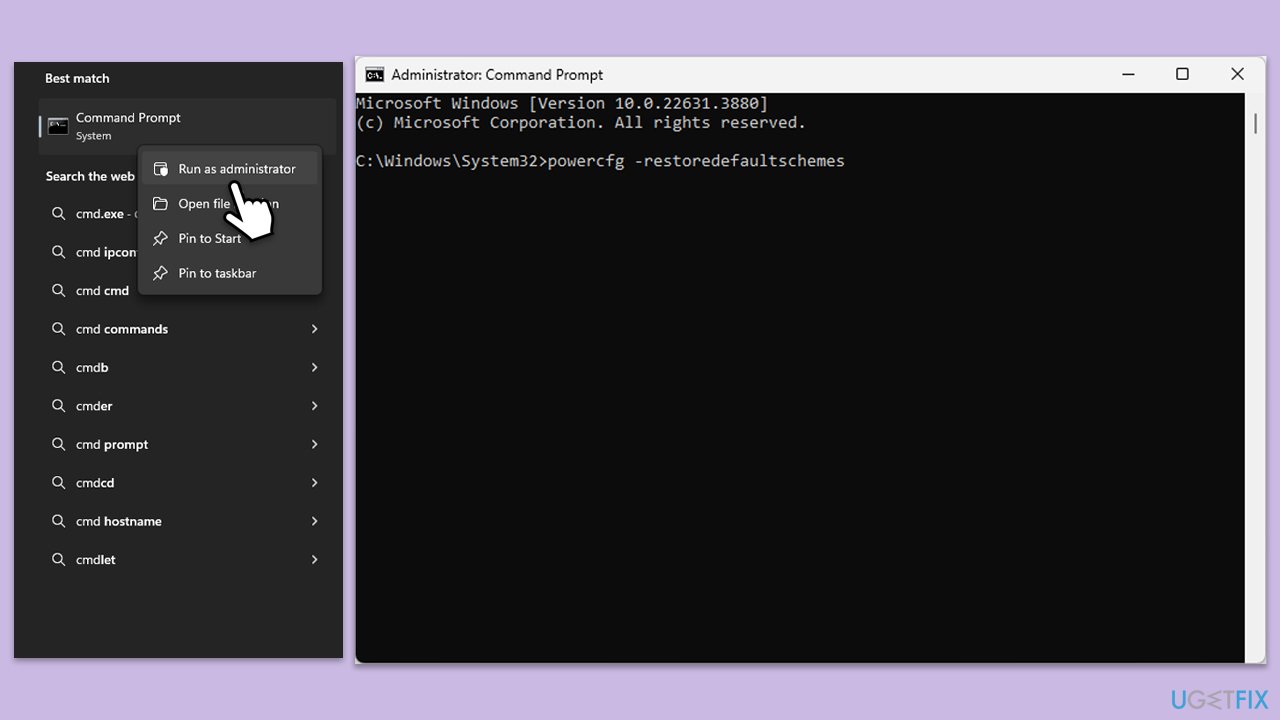Select the cmdb web suggestion
The height and width of the screenshot is (720, 1280).
pos(188,368)
